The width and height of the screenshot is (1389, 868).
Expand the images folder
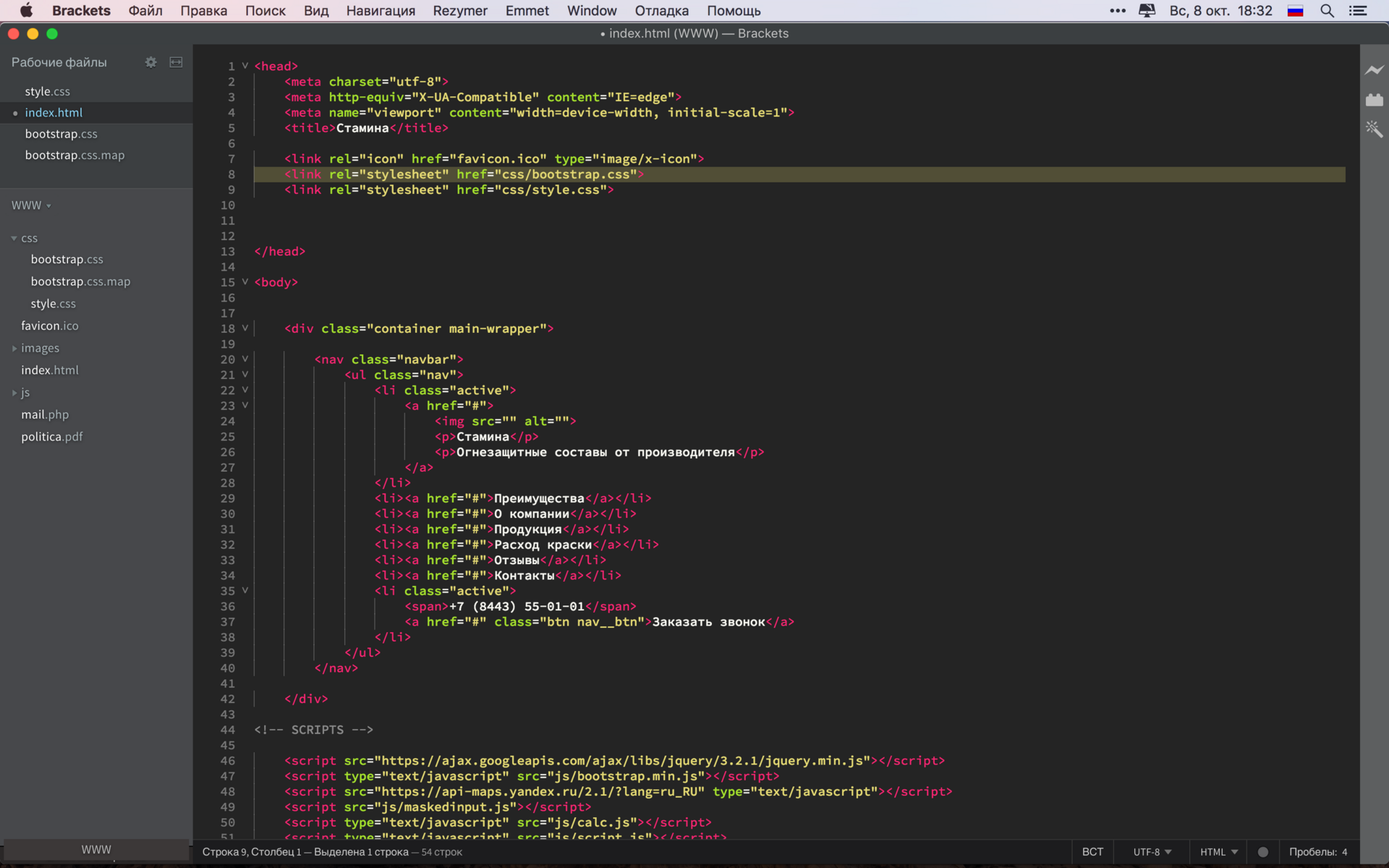coord(14,348)
